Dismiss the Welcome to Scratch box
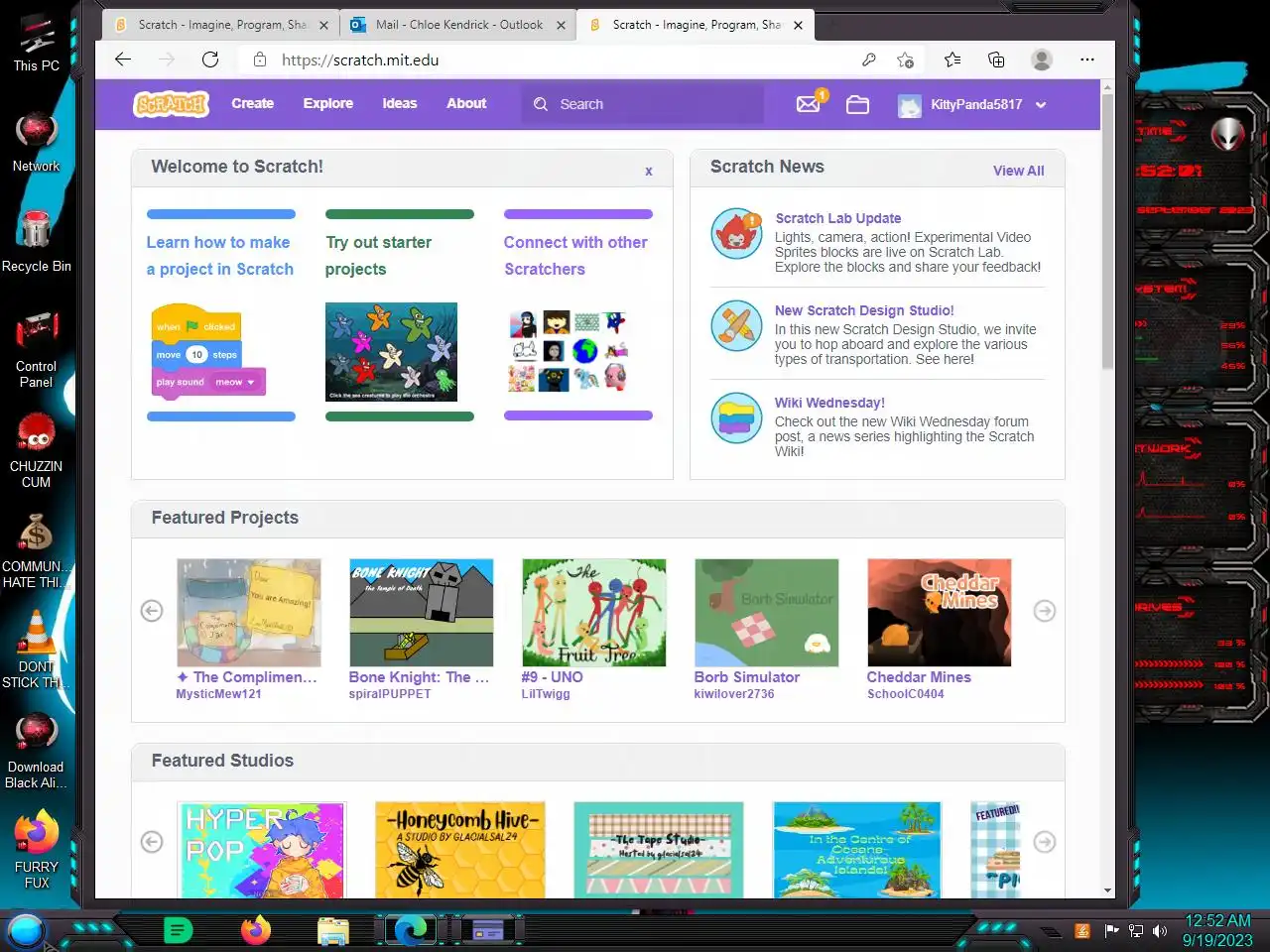 [x=649, y=171]
